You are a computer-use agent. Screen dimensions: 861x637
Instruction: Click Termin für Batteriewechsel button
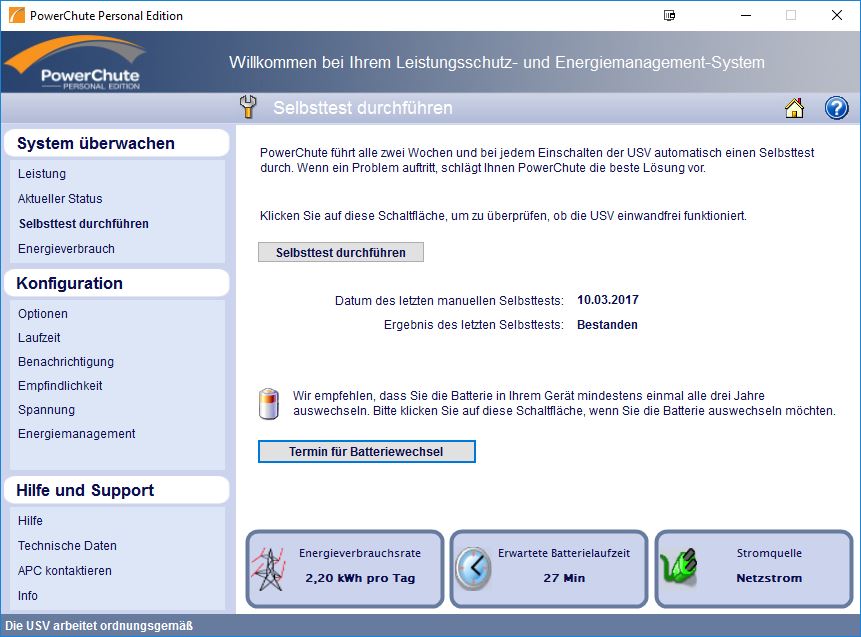point(367,451)
